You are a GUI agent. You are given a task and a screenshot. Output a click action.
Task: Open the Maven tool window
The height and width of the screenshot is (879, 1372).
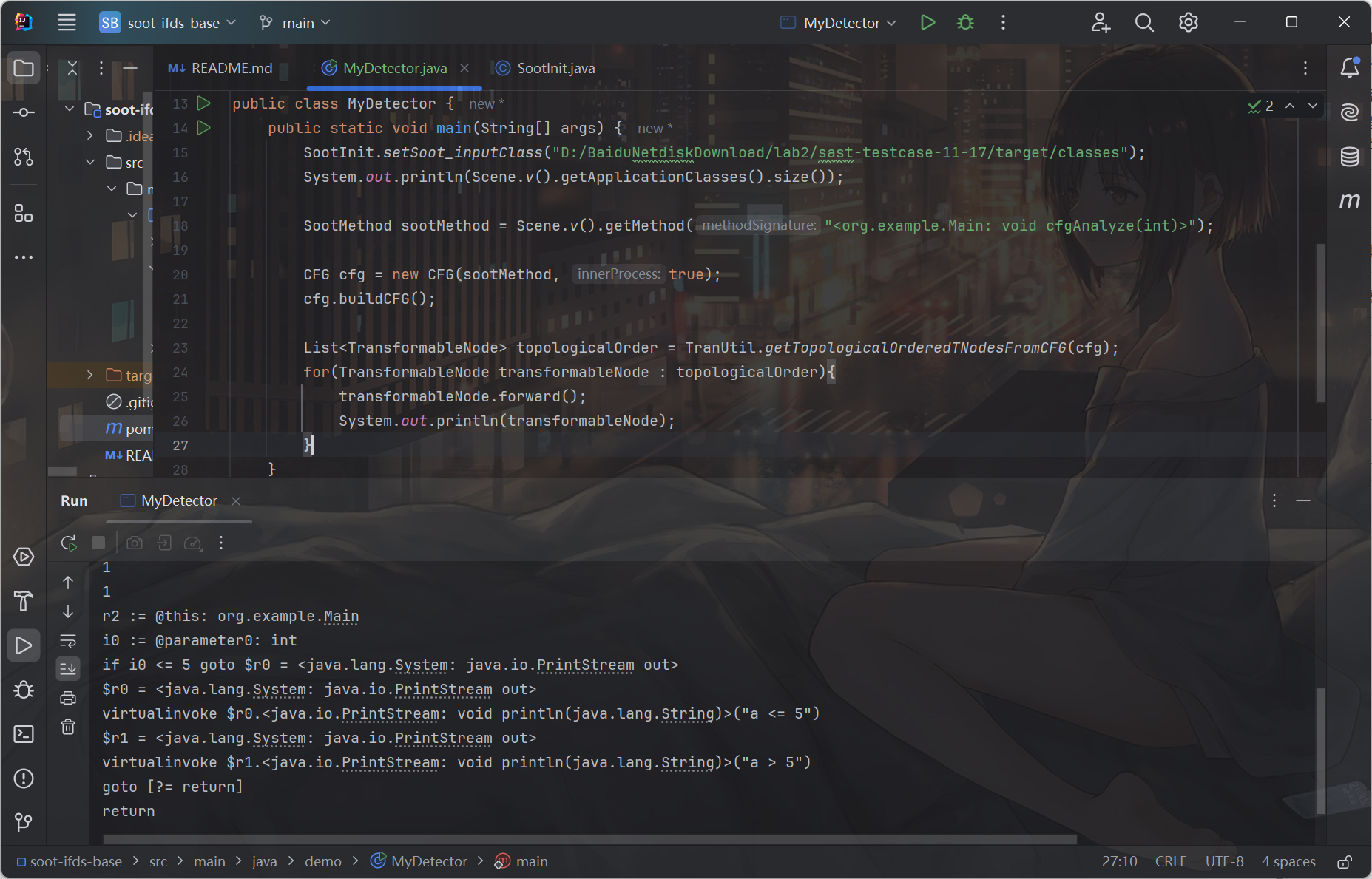click(1349, 201)
